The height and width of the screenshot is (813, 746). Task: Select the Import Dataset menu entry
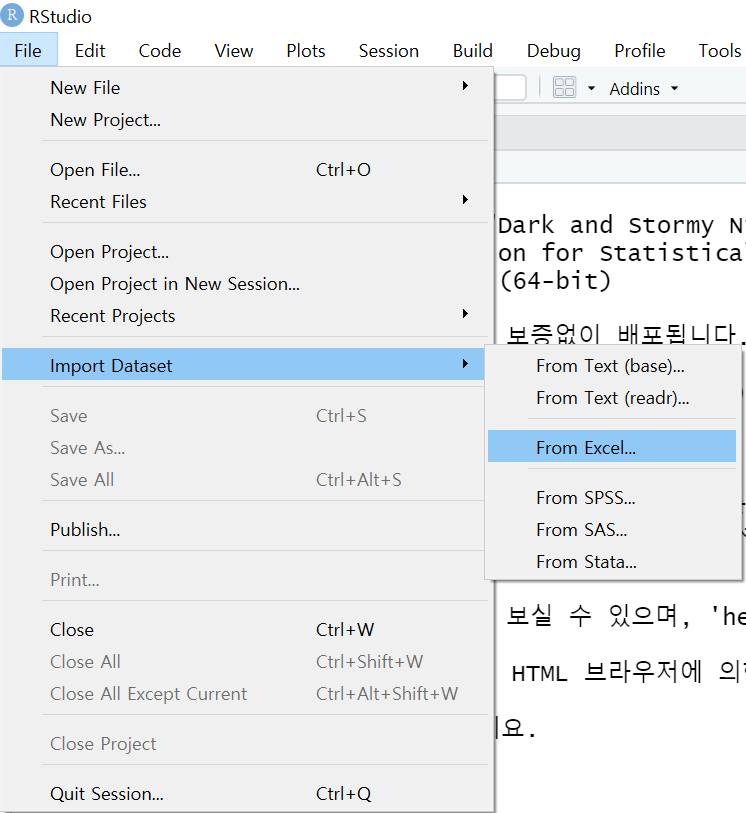(243, 365)
